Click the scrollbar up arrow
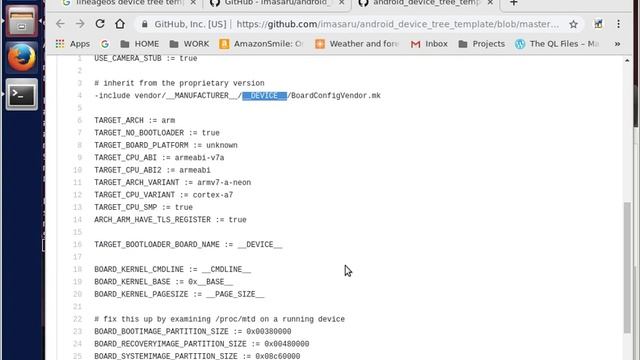640x360 pixels. click(x=627, y=60)
